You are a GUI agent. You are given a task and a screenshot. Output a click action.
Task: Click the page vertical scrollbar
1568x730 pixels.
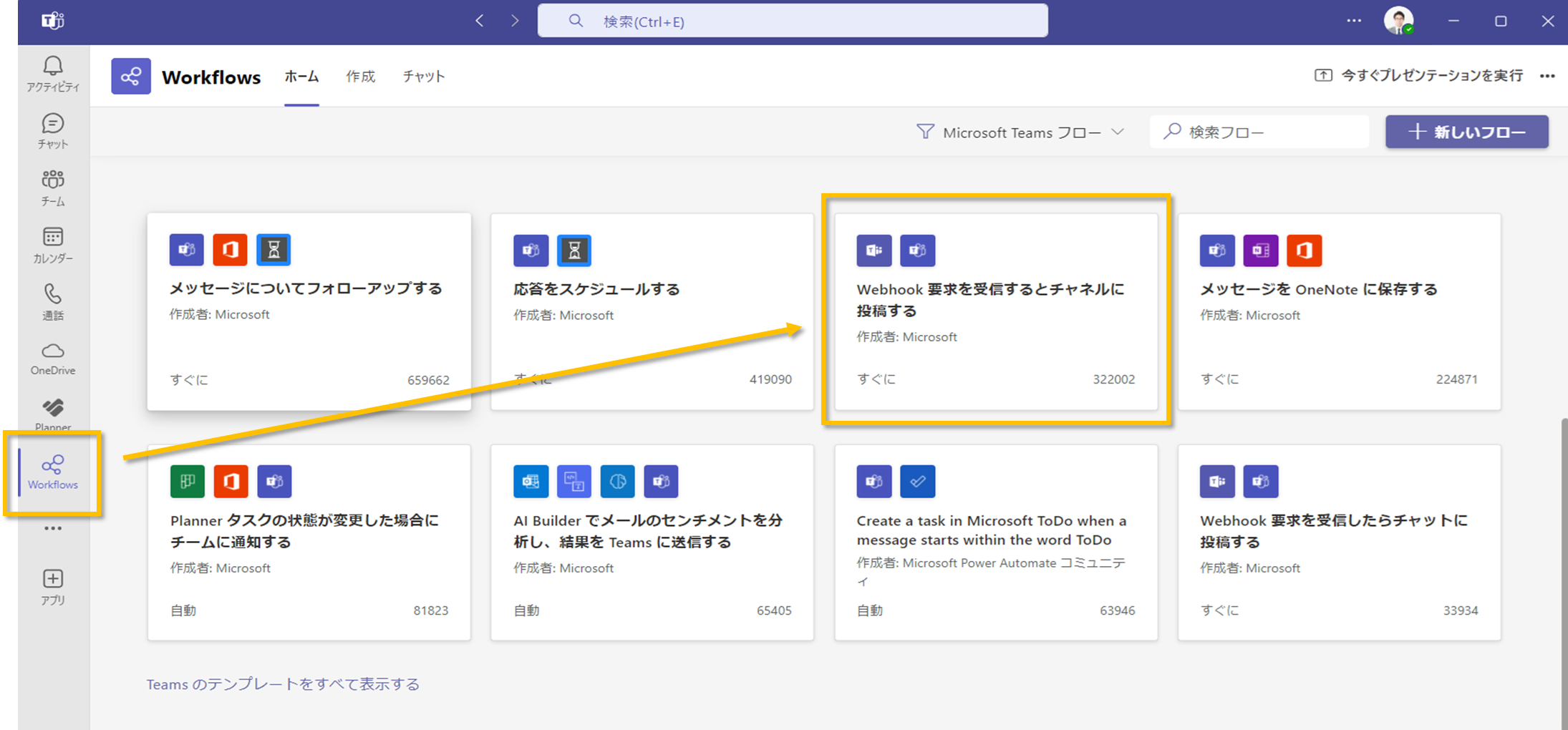pos(1564,573)
